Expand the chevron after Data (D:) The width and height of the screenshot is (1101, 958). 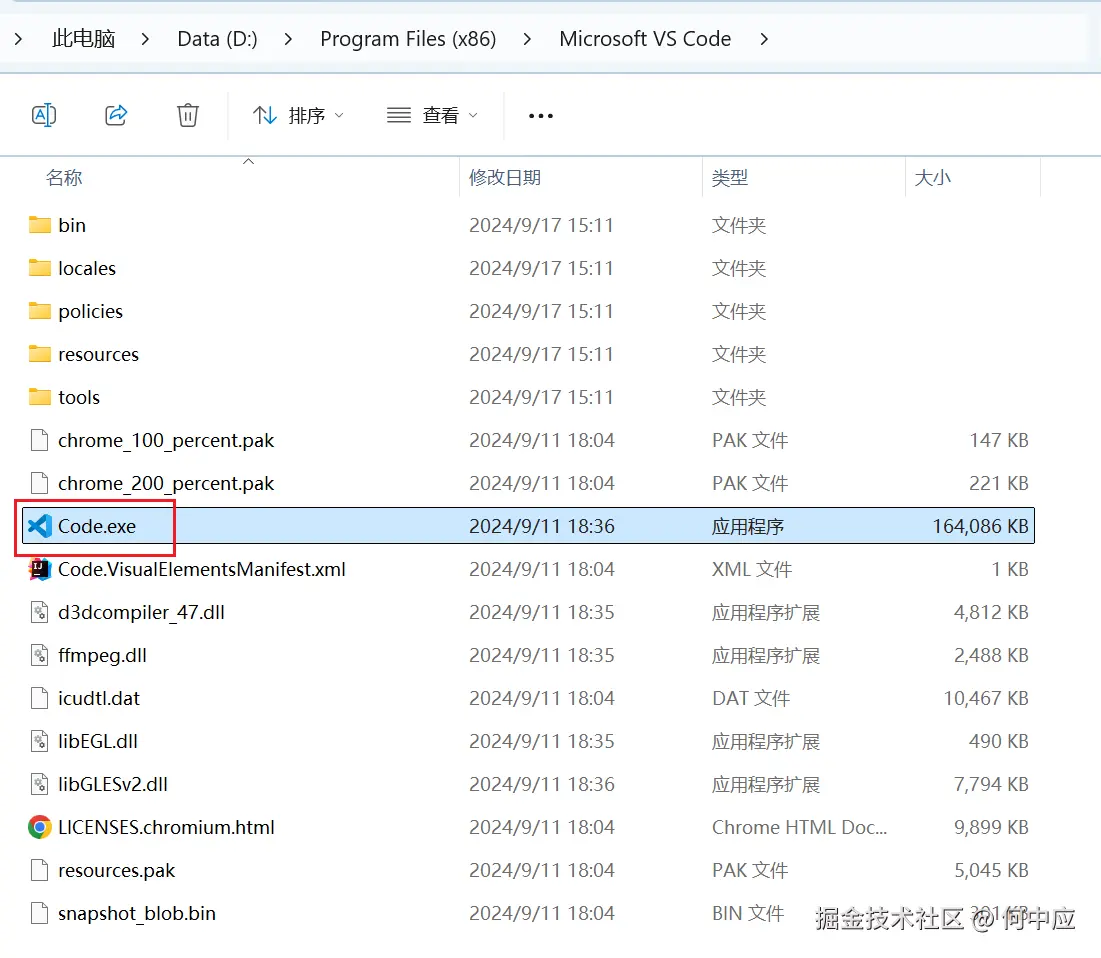click(288, 39)
